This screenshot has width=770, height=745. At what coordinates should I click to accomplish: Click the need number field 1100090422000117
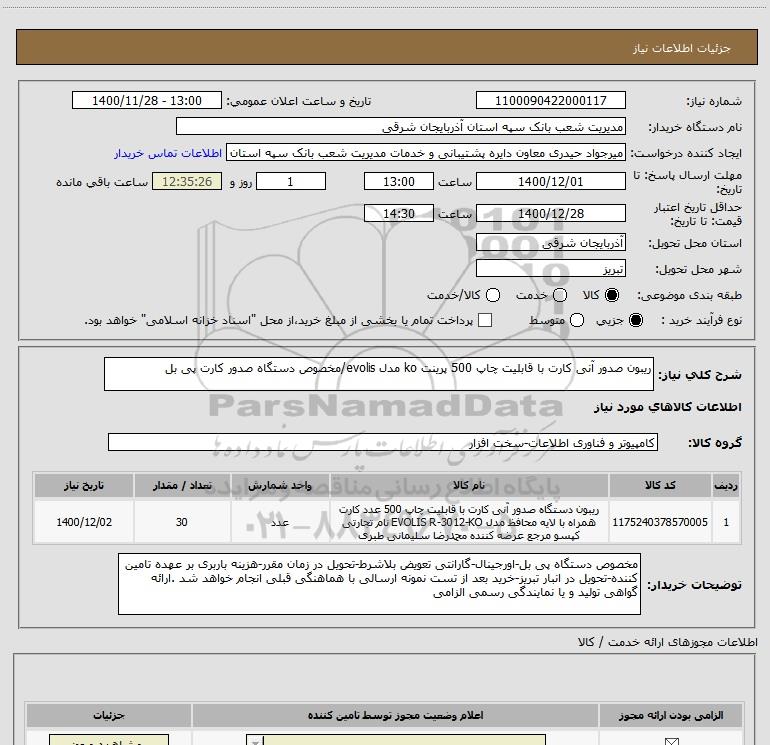[550, 100]
